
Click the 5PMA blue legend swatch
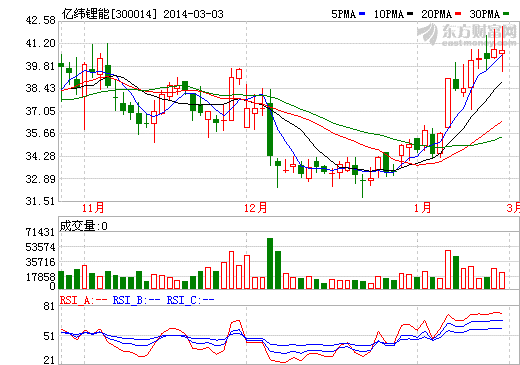362,14
